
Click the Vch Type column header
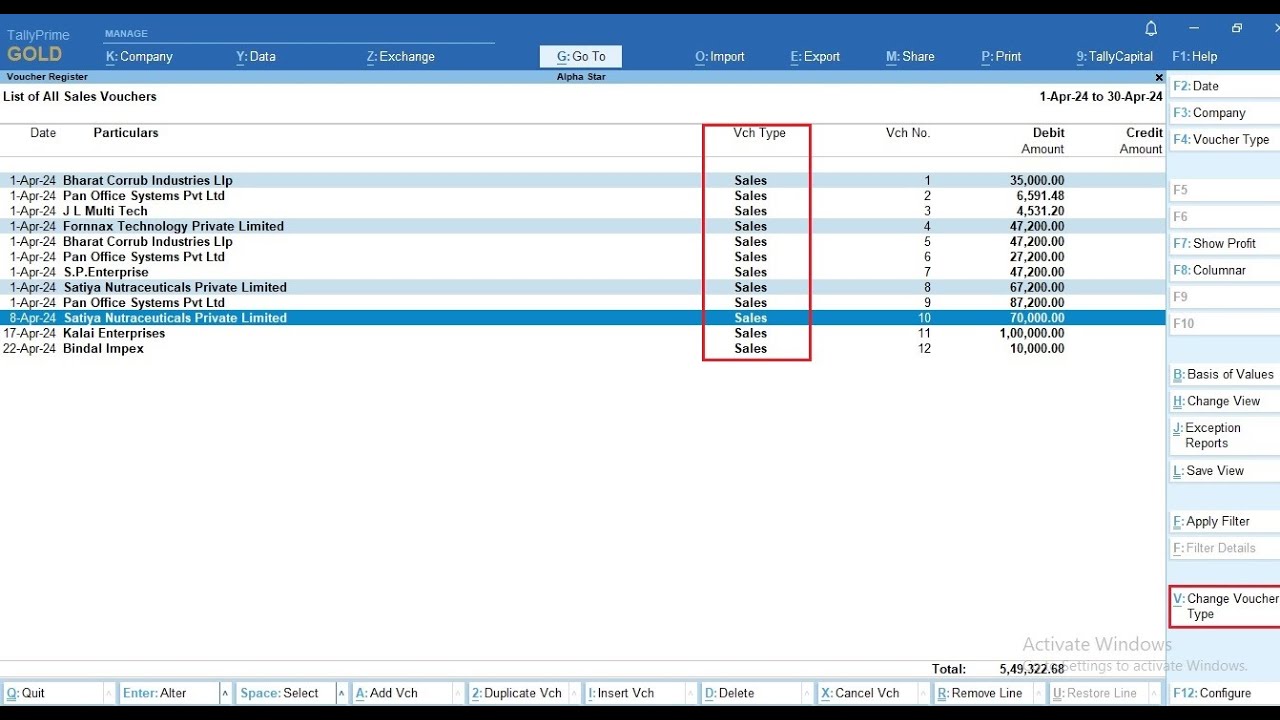coord(760,133)
